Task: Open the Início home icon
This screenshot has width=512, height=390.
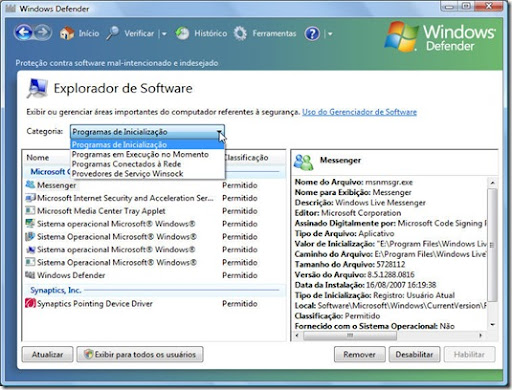Action: pos(67,33)
